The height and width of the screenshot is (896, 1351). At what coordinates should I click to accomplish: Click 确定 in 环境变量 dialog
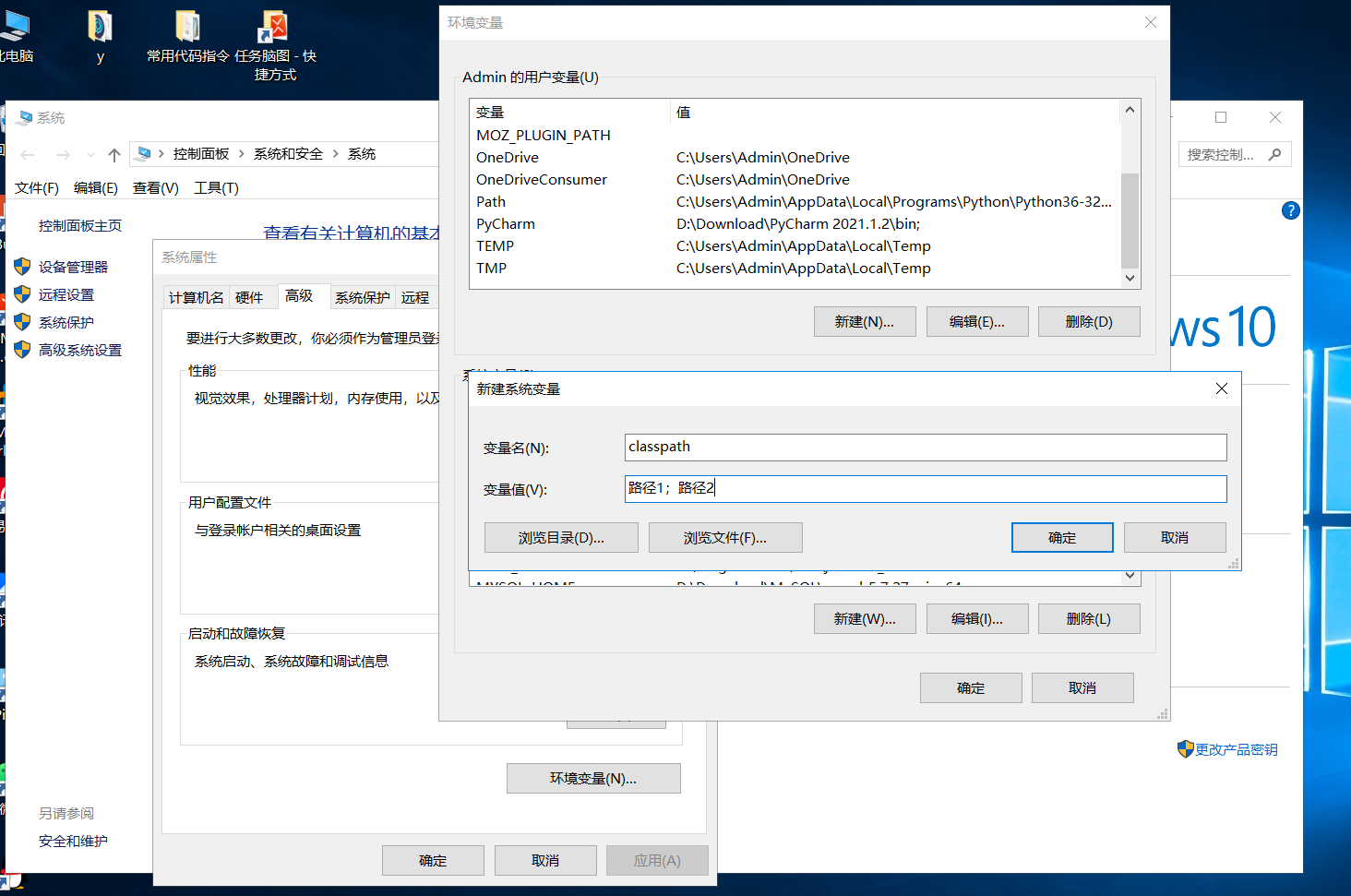click(971, 687)
